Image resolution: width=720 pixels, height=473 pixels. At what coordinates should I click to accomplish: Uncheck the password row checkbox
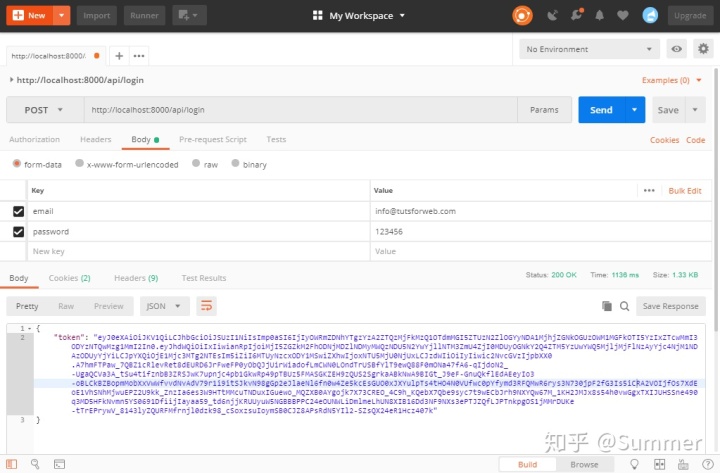pyautogui.click(x=18, y=232)
